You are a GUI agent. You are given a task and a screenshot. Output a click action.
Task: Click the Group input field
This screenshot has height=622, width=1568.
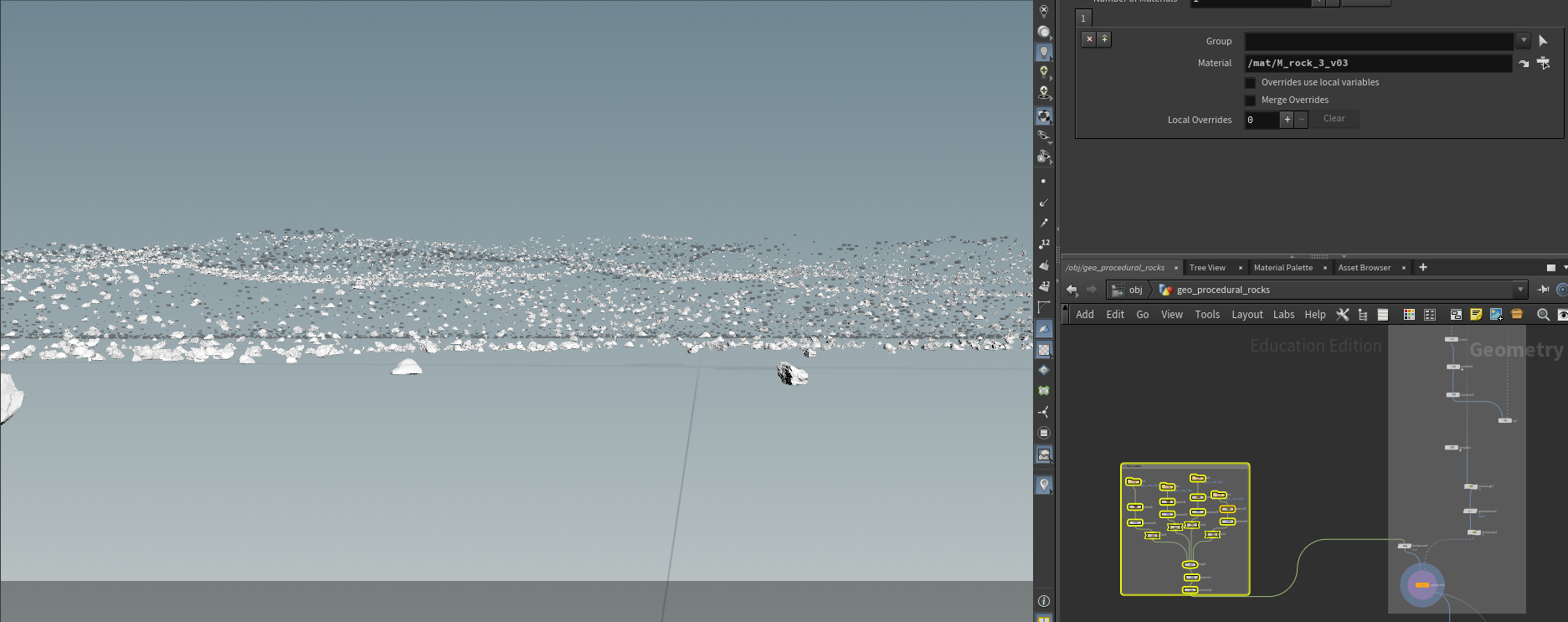[1379, 41]
